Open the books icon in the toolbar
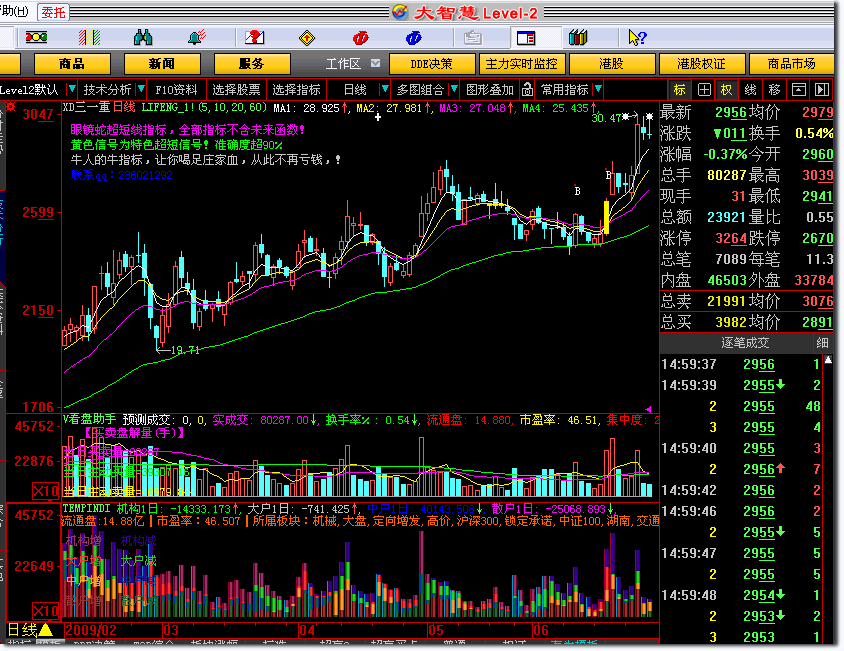The width and height of the screenshot is (844, 651). click(578, 38)
